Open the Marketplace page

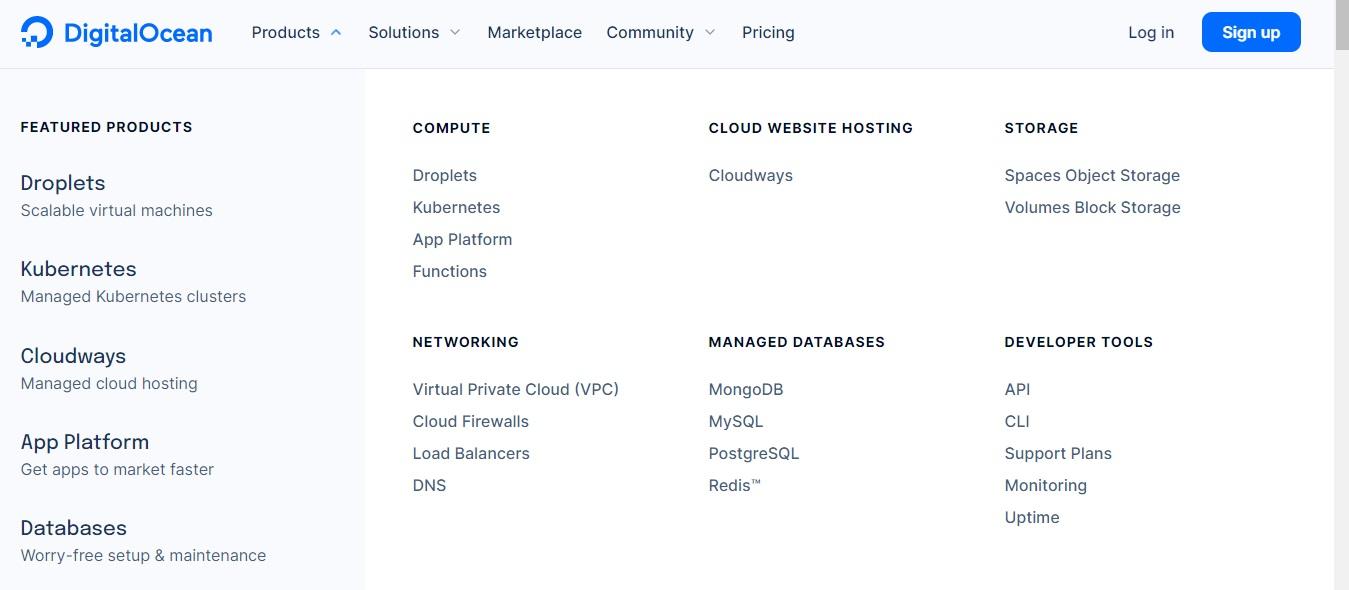(x=534, y=32)
